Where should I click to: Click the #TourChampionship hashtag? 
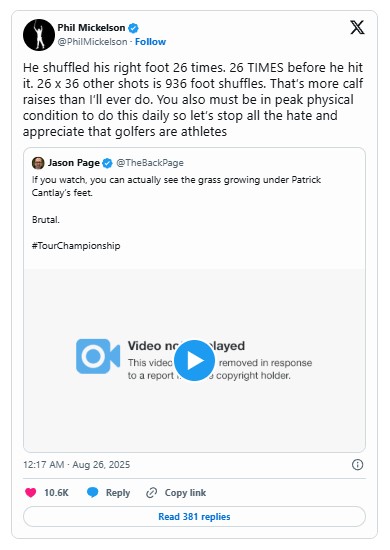pyautogui.click(x=76, y=246)
